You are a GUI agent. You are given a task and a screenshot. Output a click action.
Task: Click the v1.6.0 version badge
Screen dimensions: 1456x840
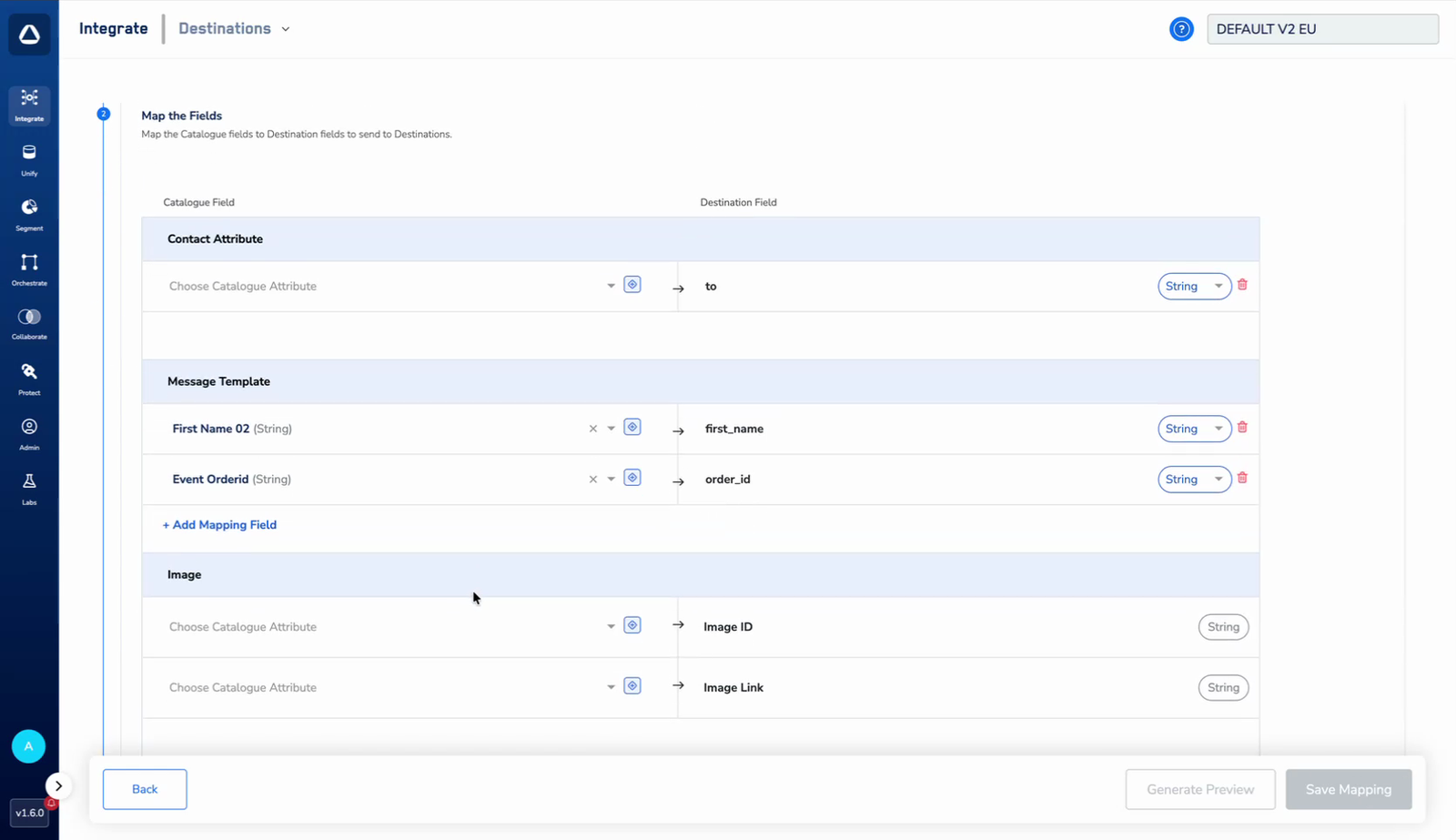29,813
